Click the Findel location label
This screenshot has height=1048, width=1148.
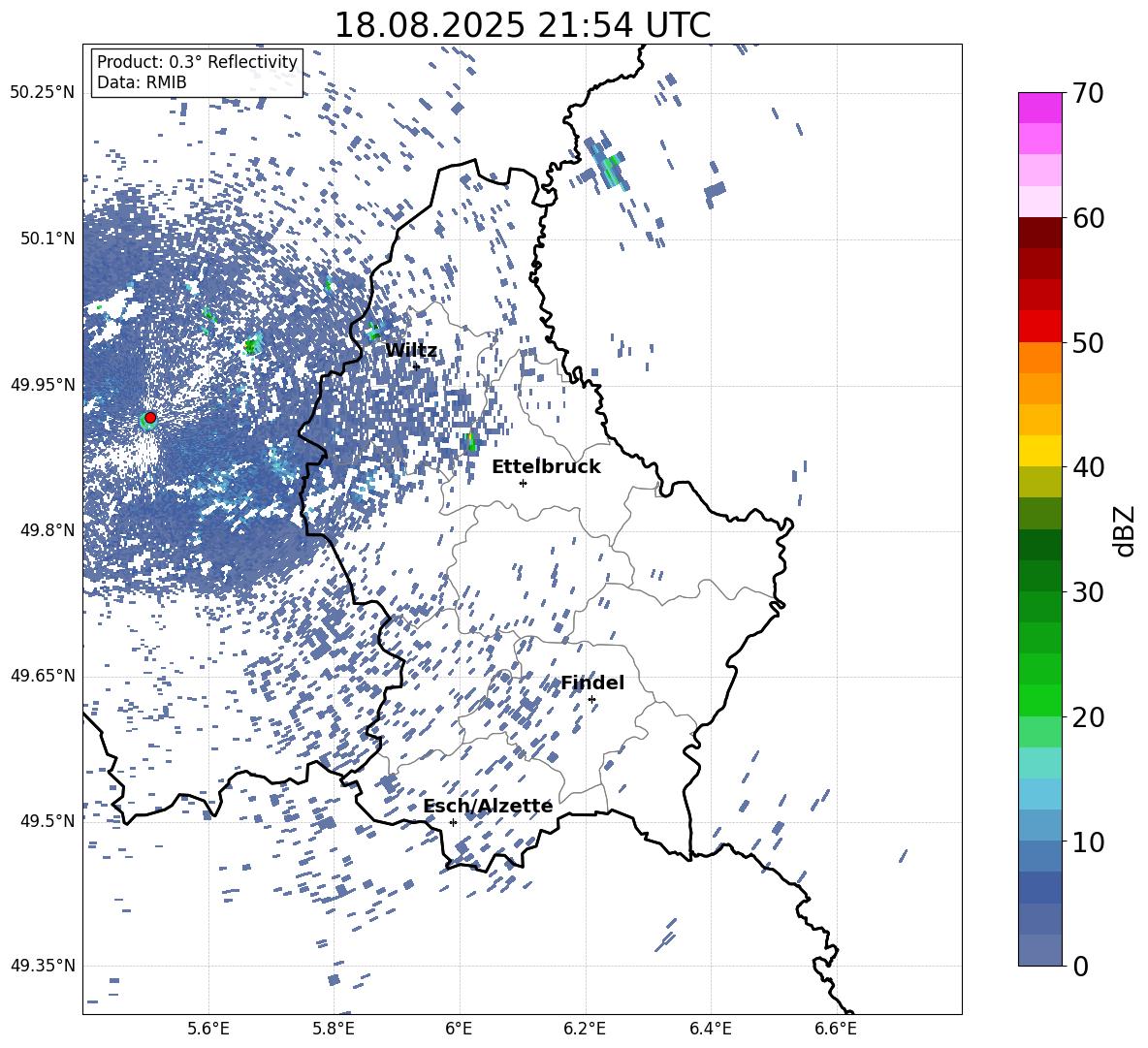pos(592,683)
